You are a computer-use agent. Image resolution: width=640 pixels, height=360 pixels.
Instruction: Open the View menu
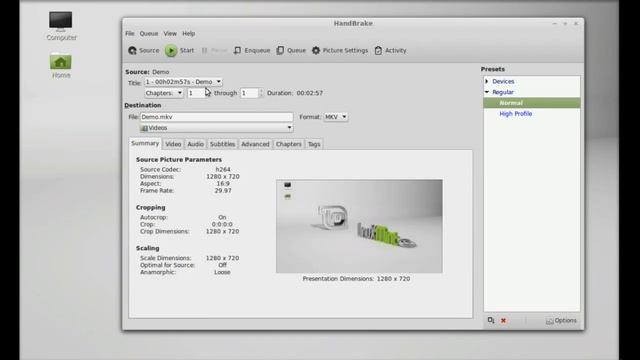point(170,33)
